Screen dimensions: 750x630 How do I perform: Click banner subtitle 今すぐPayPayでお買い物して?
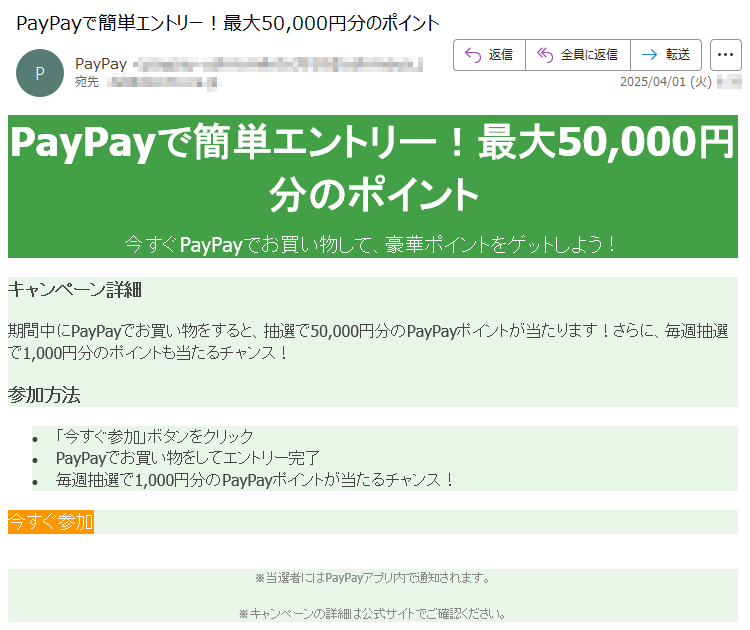click(370, 244)
